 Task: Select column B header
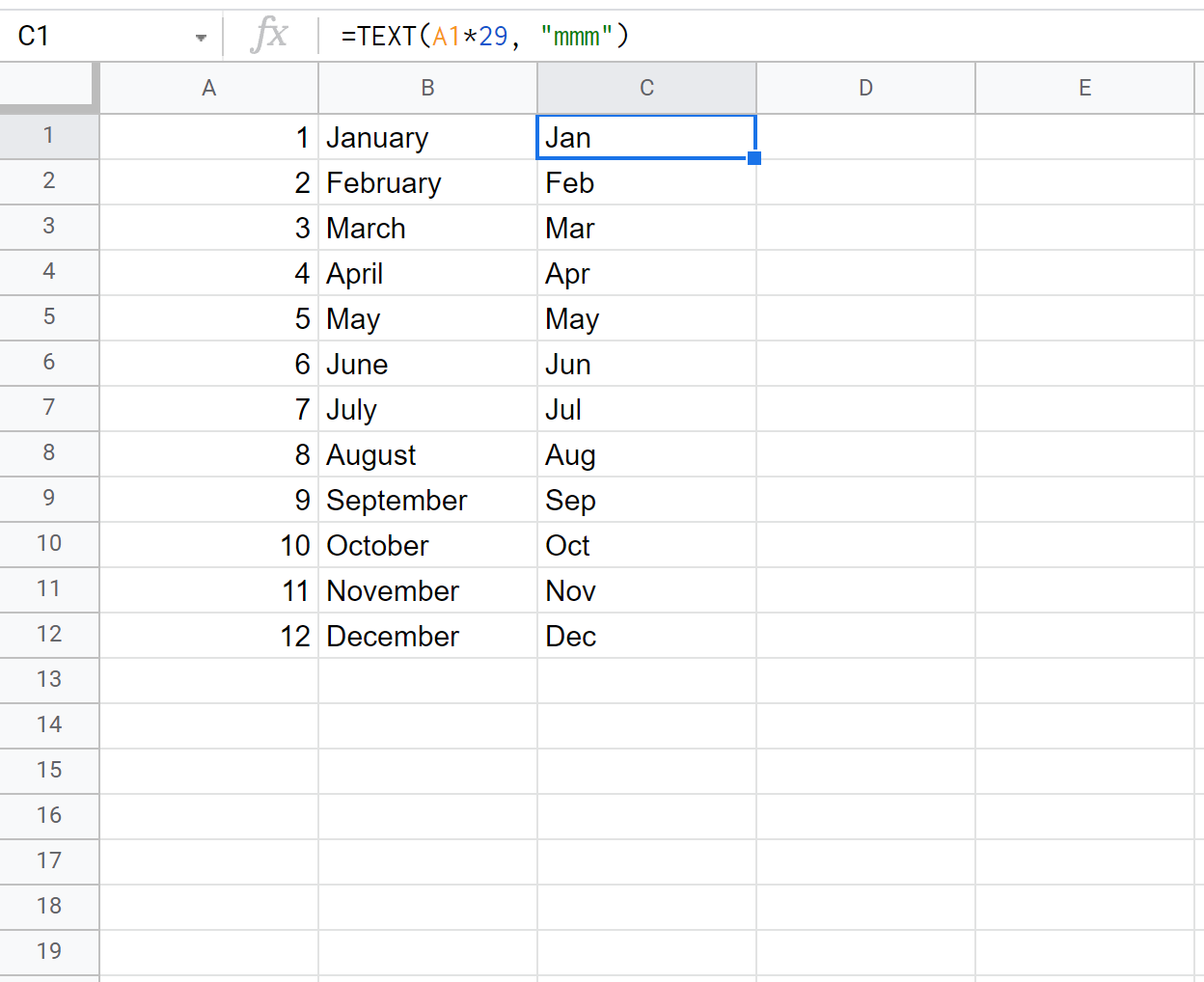pyautogui.click(x=427, y=88)
